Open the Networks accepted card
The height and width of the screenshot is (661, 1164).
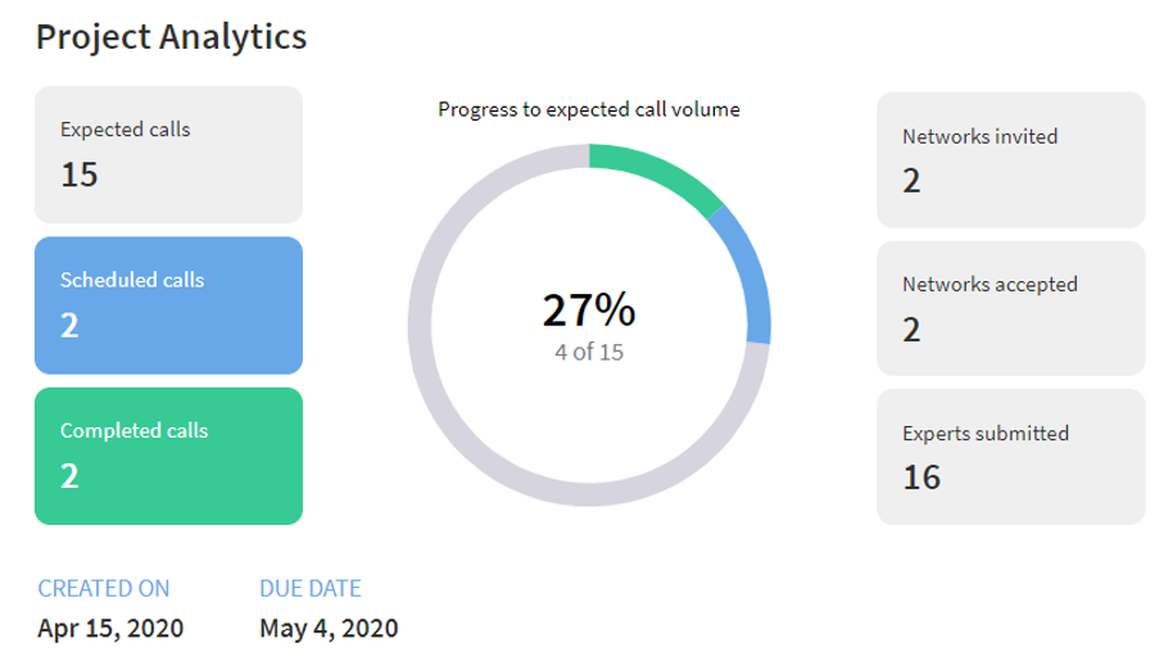pyautogui.click(x=1010, y=308)
